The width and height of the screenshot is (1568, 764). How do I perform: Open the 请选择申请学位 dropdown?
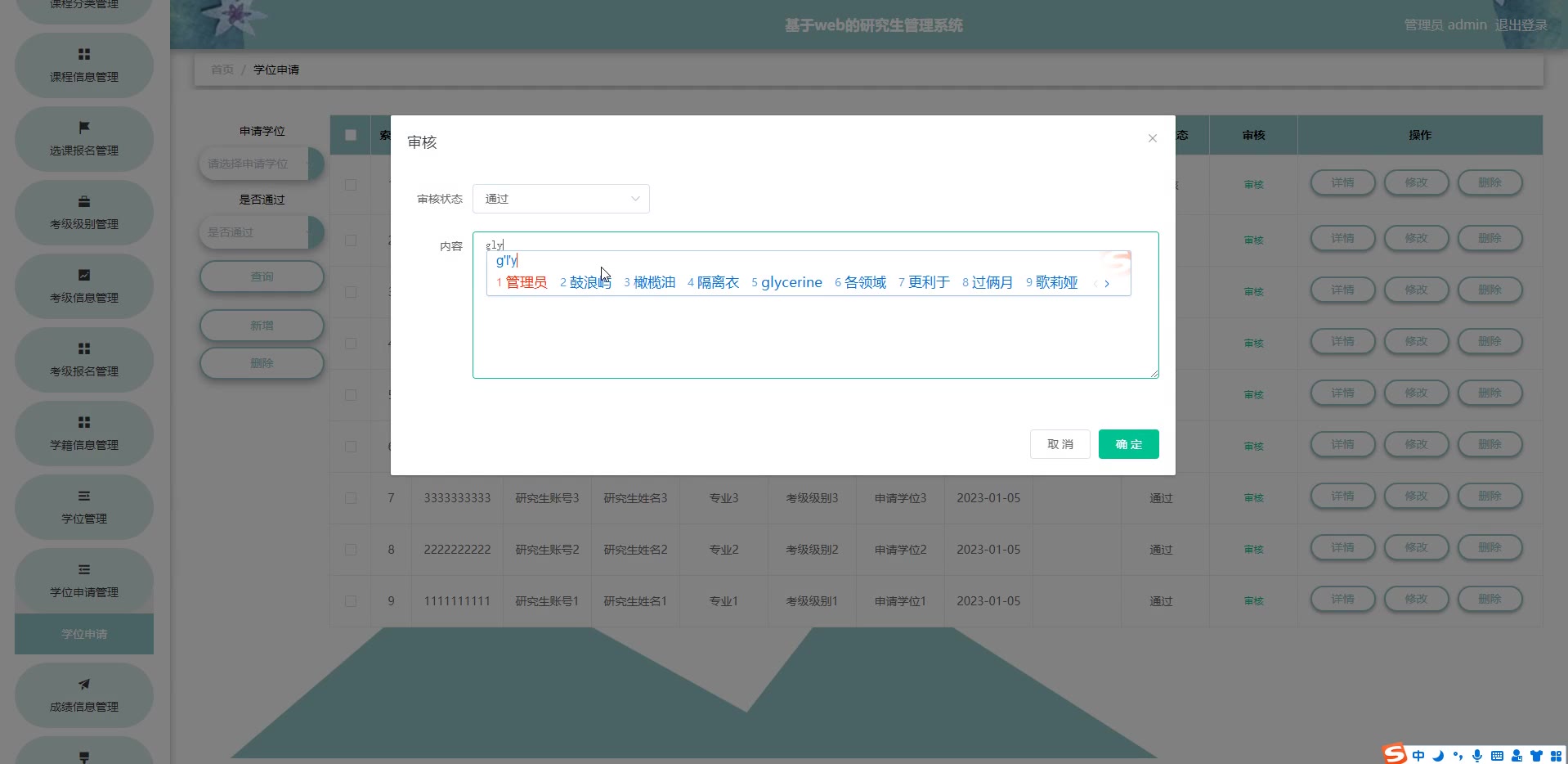(x=253, y=164)
